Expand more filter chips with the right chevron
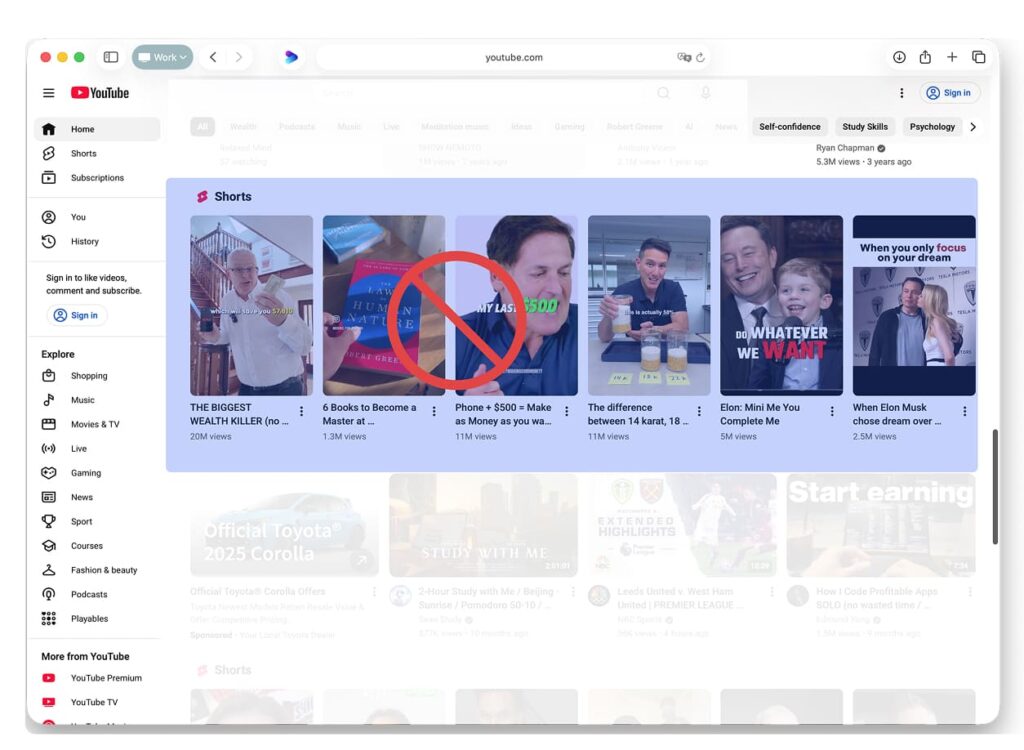The image size is (1024, 750). 973,126
